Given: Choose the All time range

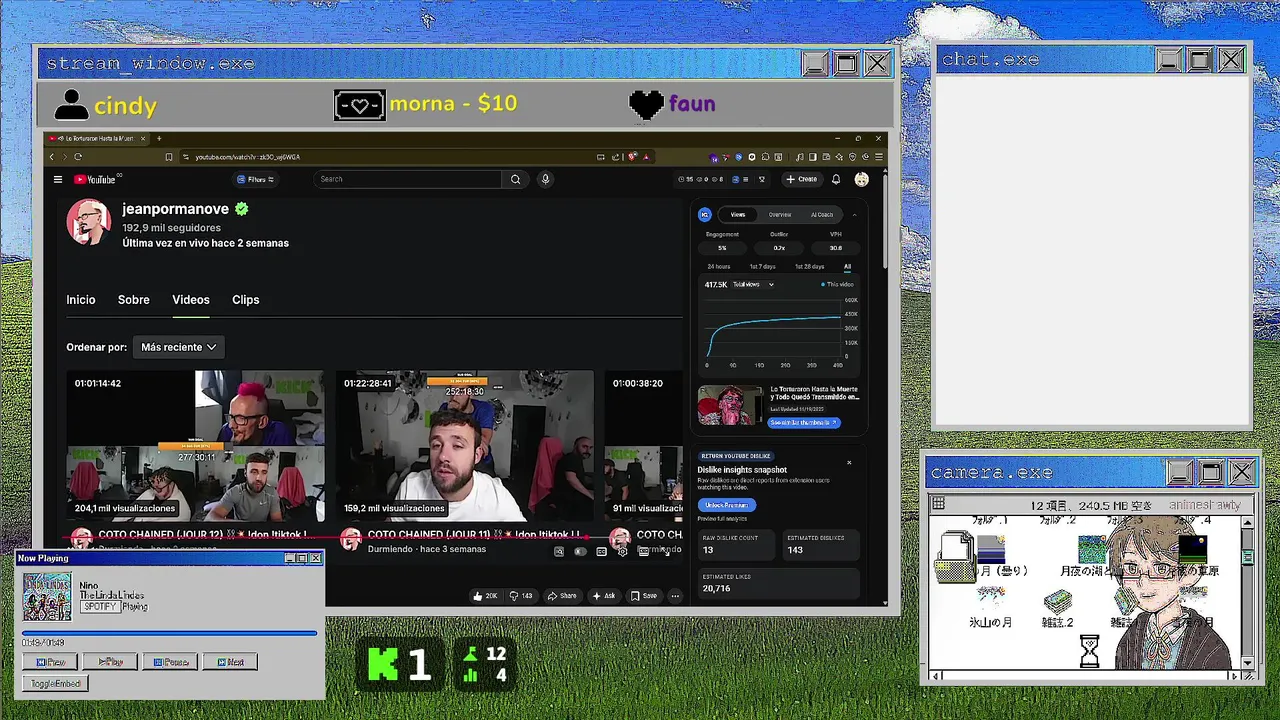Looking at the screenshot, I should 847,267.
